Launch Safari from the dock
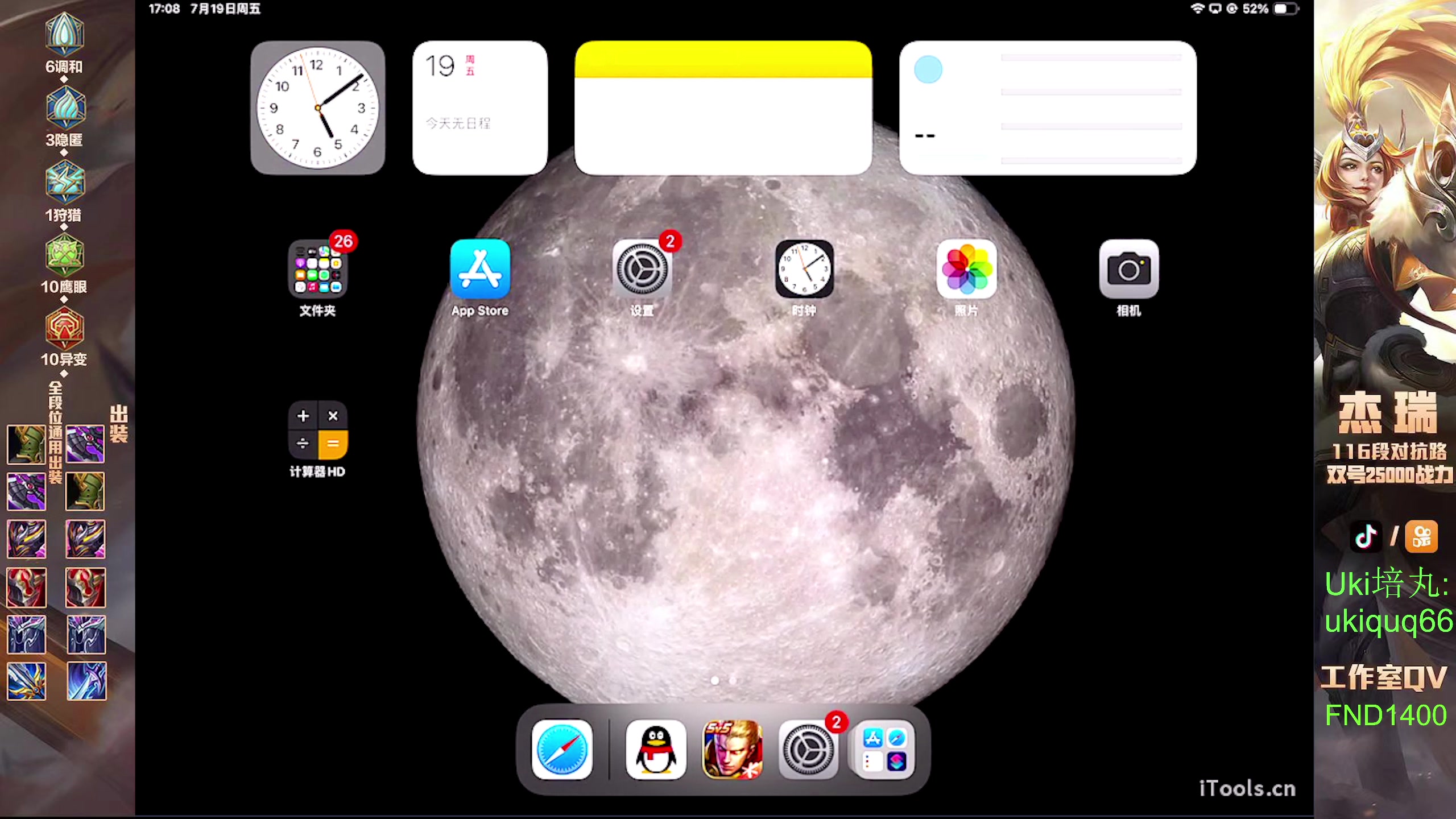1456x819 pixels. (562, 749)
